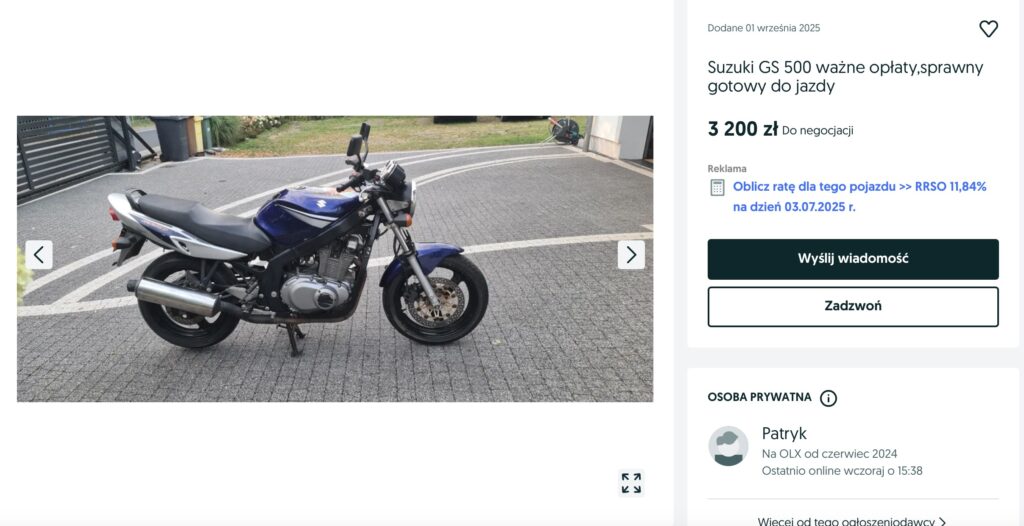The width and height of the screenshot is (1024, 526).
Task: Click the calculator icon in the ad
Action: (717, 187)
